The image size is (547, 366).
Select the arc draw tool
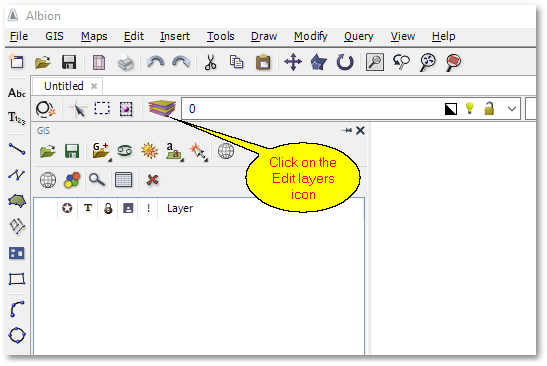coord(17,309)
